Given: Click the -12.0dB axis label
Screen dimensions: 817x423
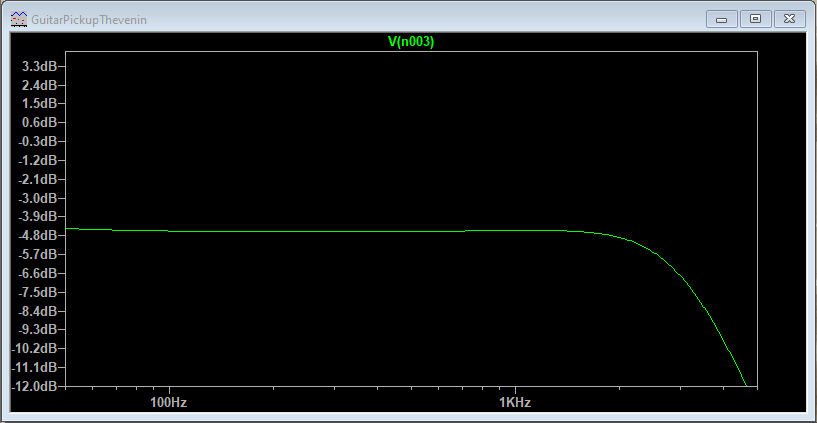Looking at the screenshot, I should point(35,387).
